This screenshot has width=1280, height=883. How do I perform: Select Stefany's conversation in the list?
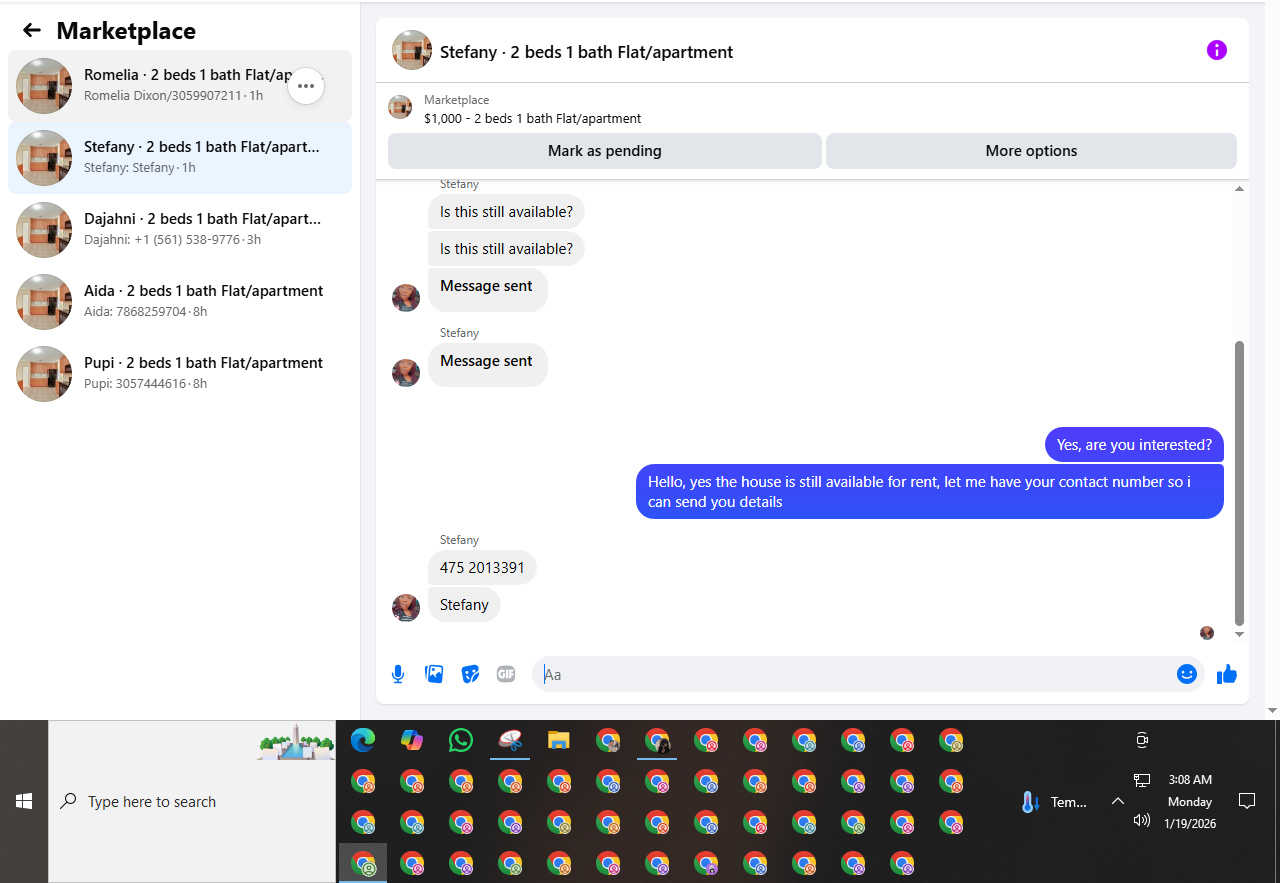[180, 158]
